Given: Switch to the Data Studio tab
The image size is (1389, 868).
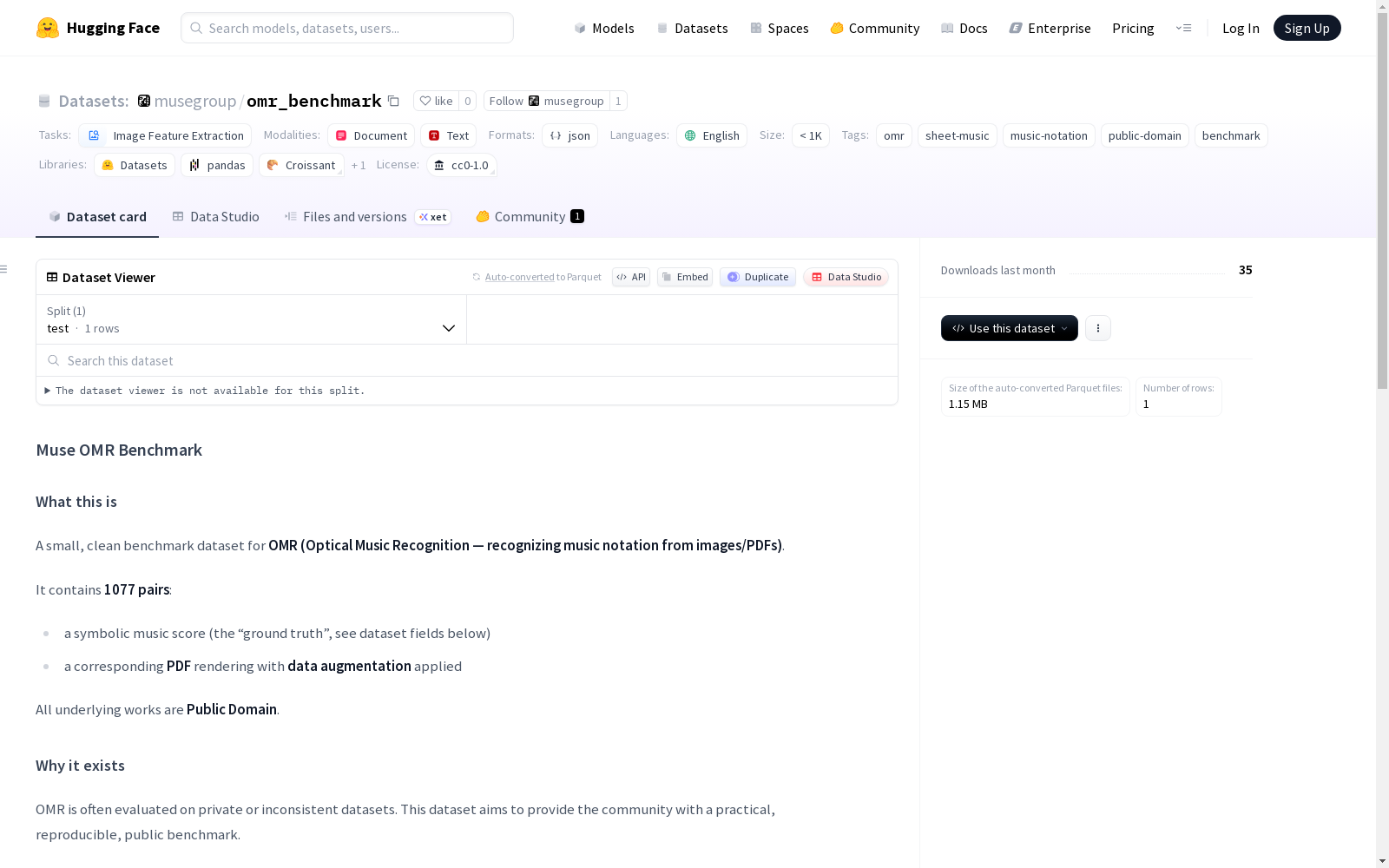Looking at the screenshot, I should [215, 217].
